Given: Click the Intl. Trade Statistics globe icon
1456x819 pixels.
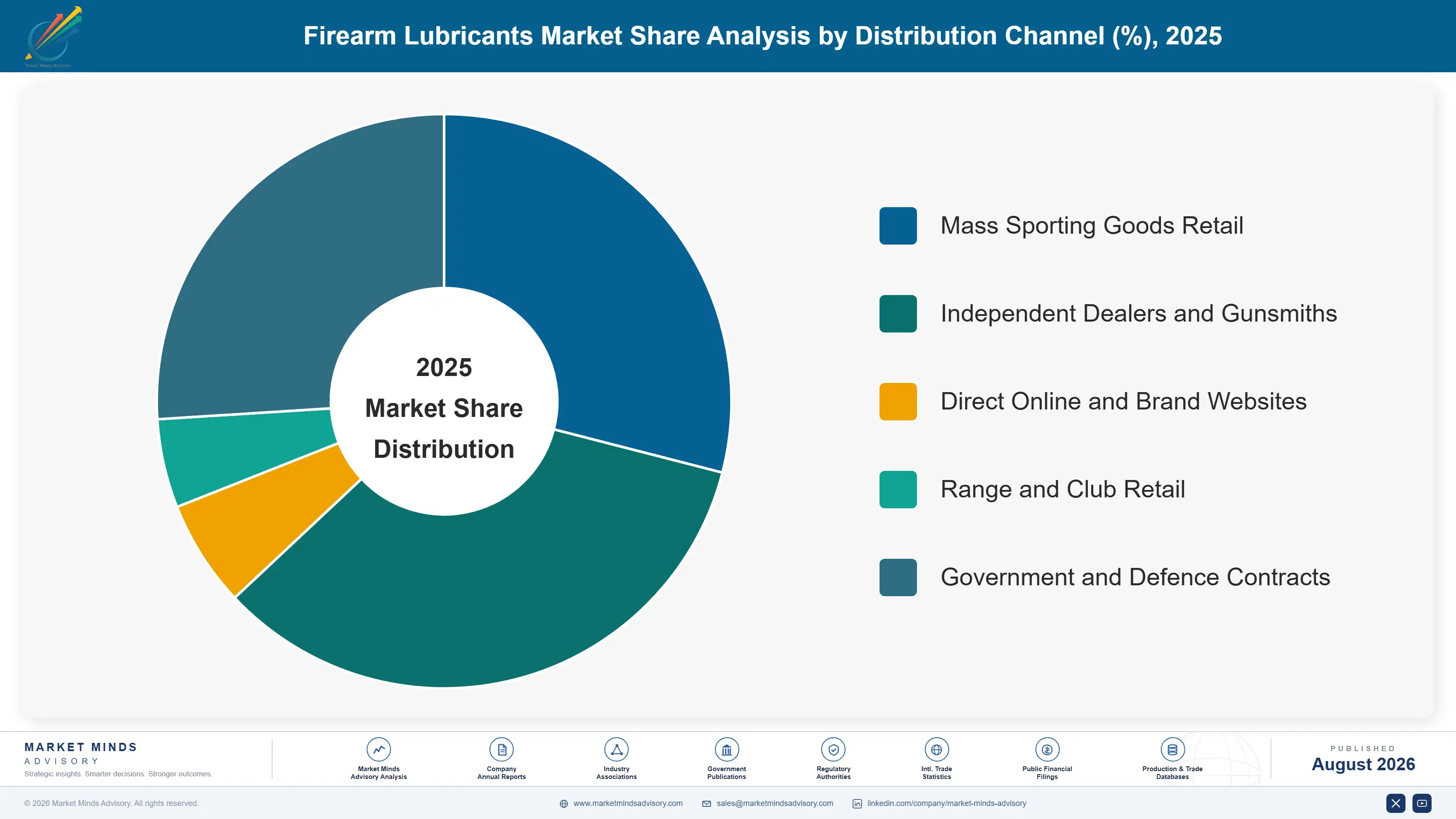Looking at the screenshot, I should pyautogui.click(x=937, y=749).
